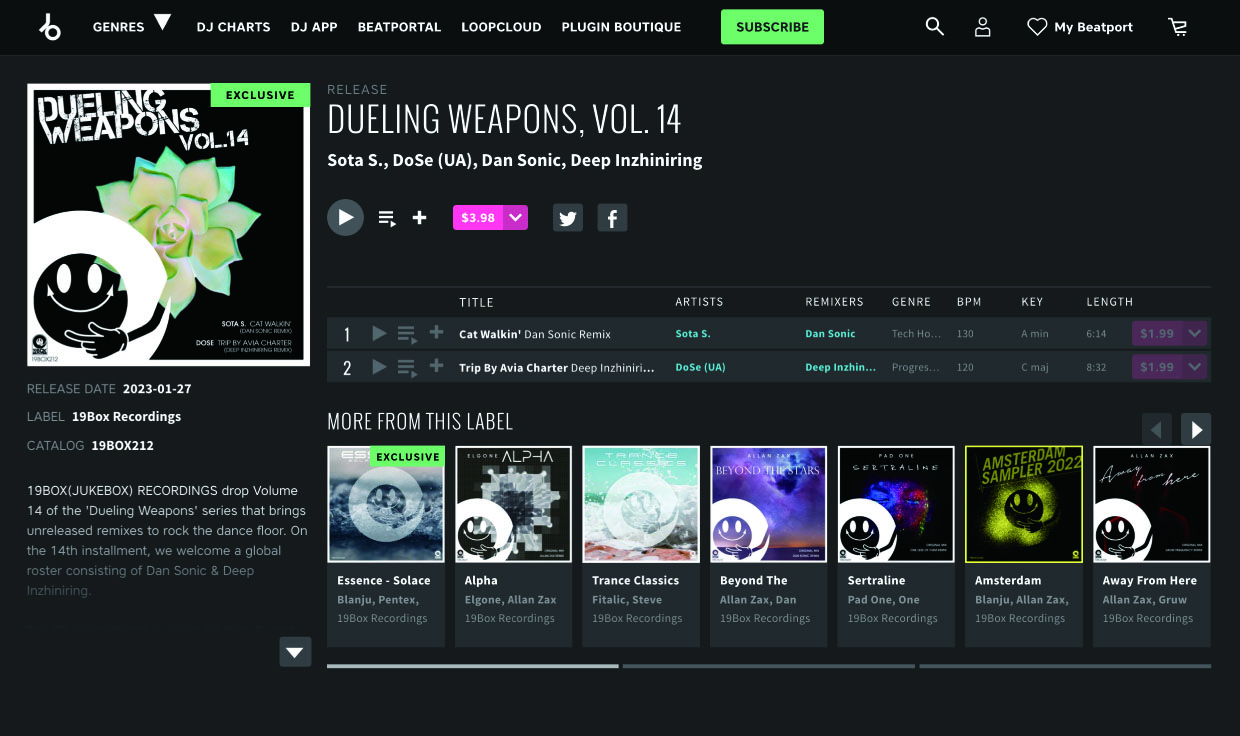Jump to third carousel page indicator
This screenshot has width=1240, height=736.
(x=1065, y=665)
